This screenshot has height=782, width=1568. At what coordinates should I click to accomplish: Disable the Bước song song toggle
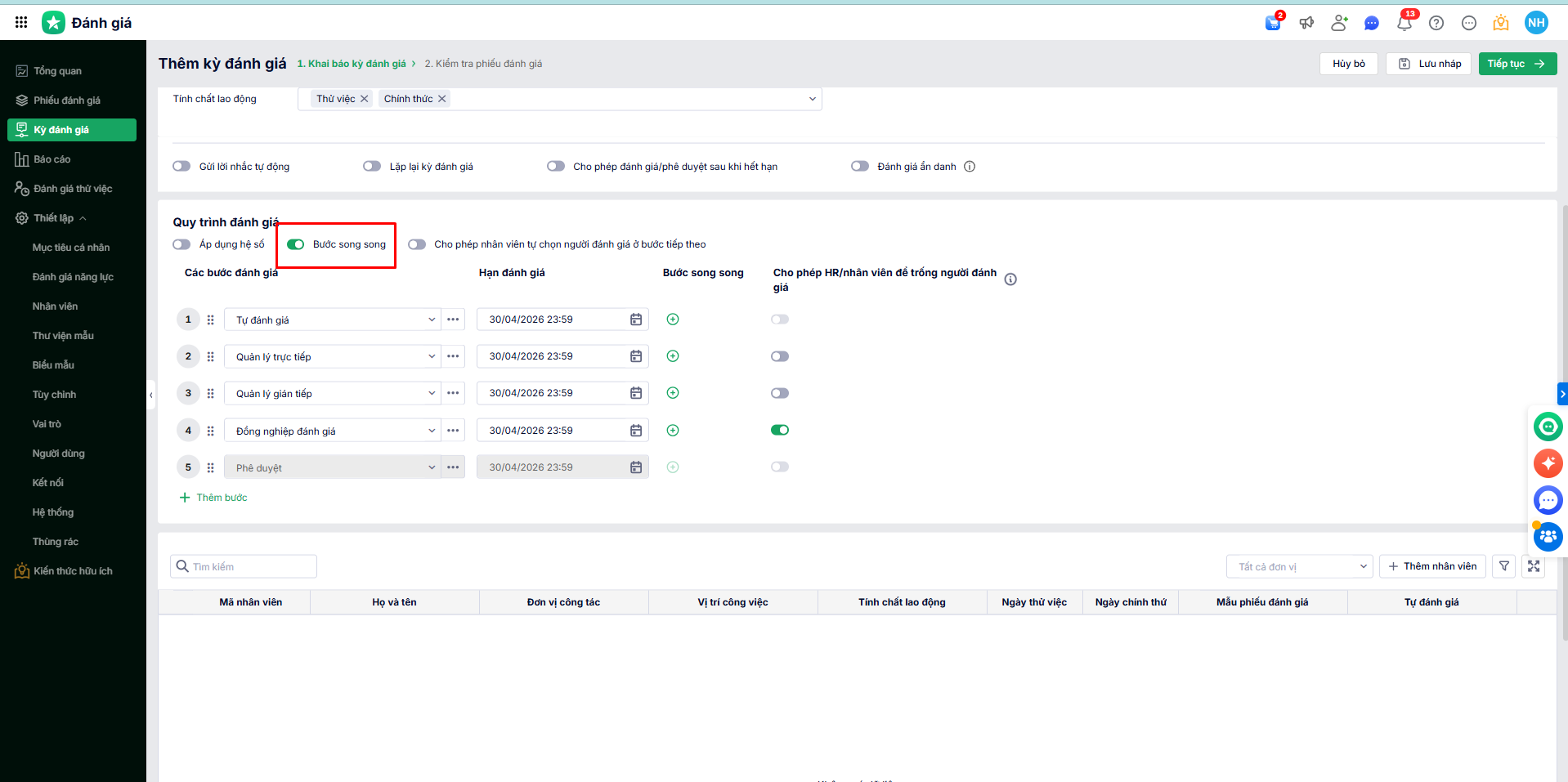pos(296,244)
